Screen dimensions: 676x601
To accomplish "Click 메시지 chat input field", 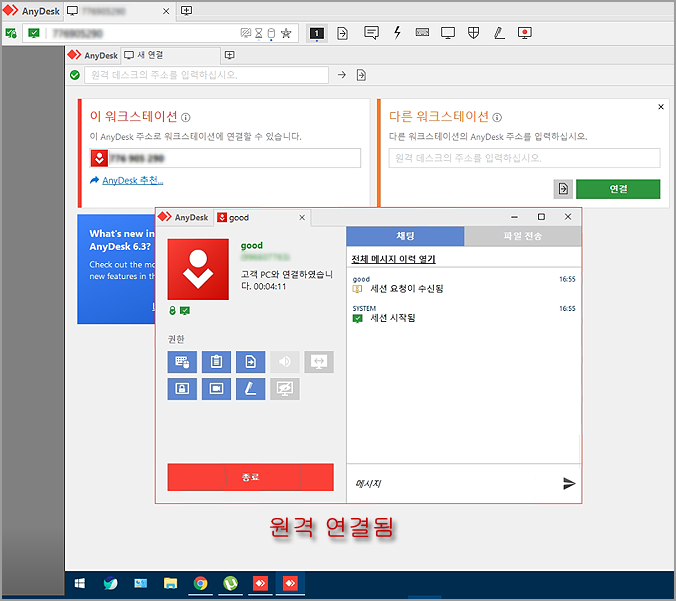I will point(453,483).
